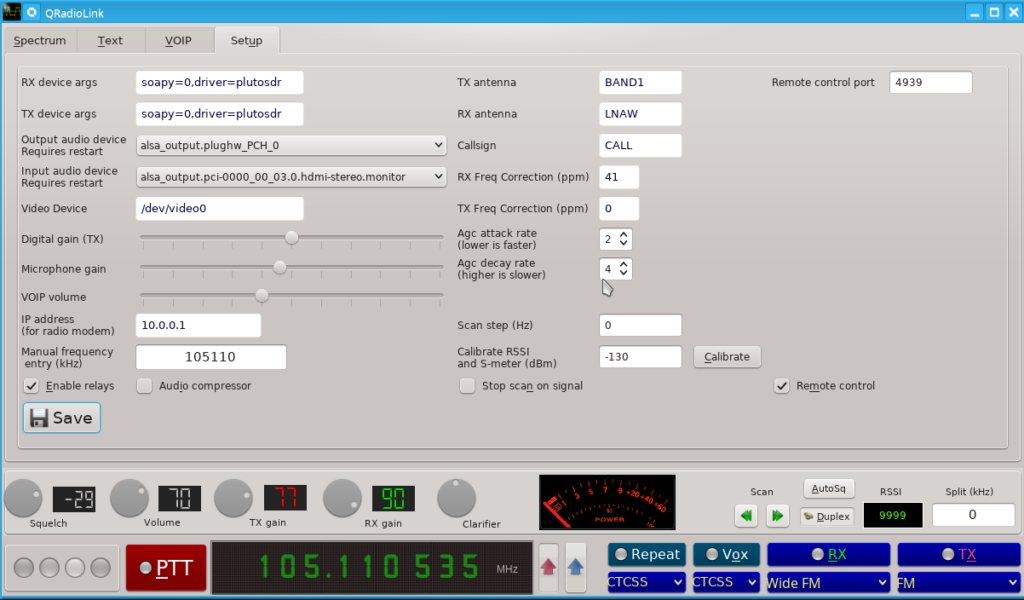Click the Calibrate button
1024x600 pixels.
727,356
